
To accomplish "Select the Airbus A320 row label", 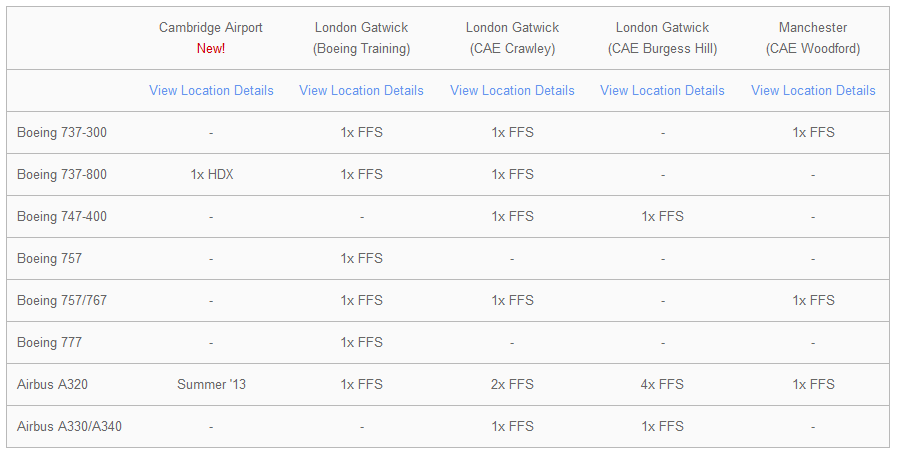I will (x=52, y=384).
